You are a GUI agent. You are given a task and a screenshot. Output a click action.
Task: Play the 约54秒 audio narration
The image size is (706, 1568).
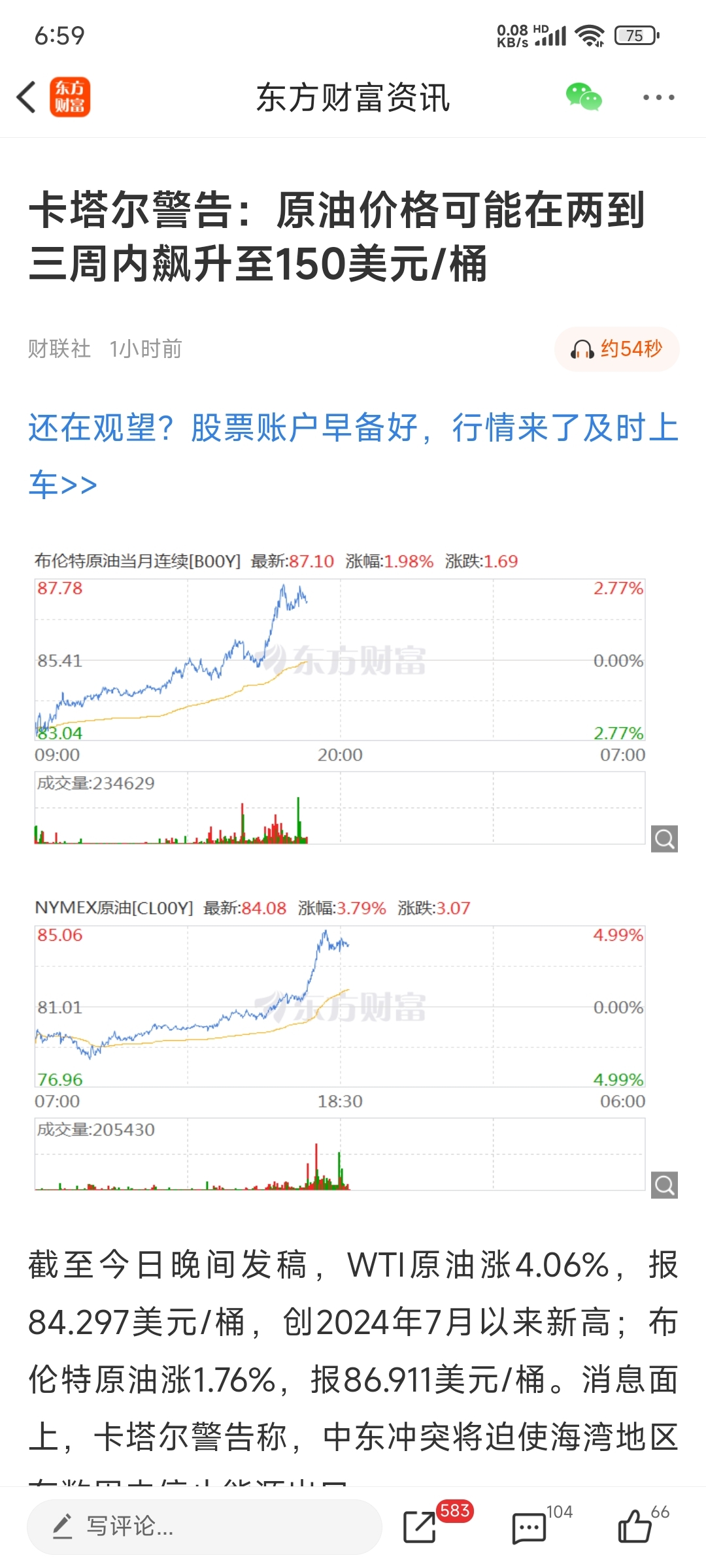tap(616, 349)
